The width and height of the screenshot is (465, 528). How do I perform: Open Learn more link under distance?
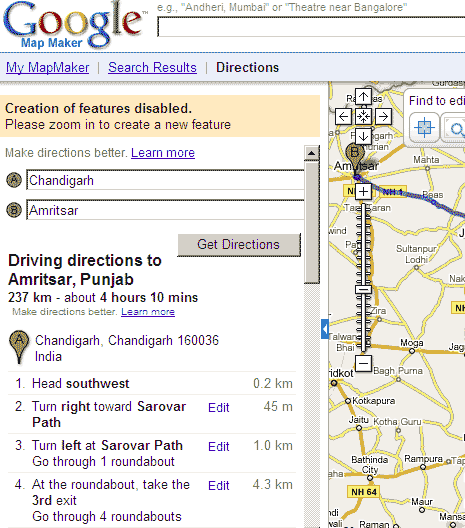148,312
